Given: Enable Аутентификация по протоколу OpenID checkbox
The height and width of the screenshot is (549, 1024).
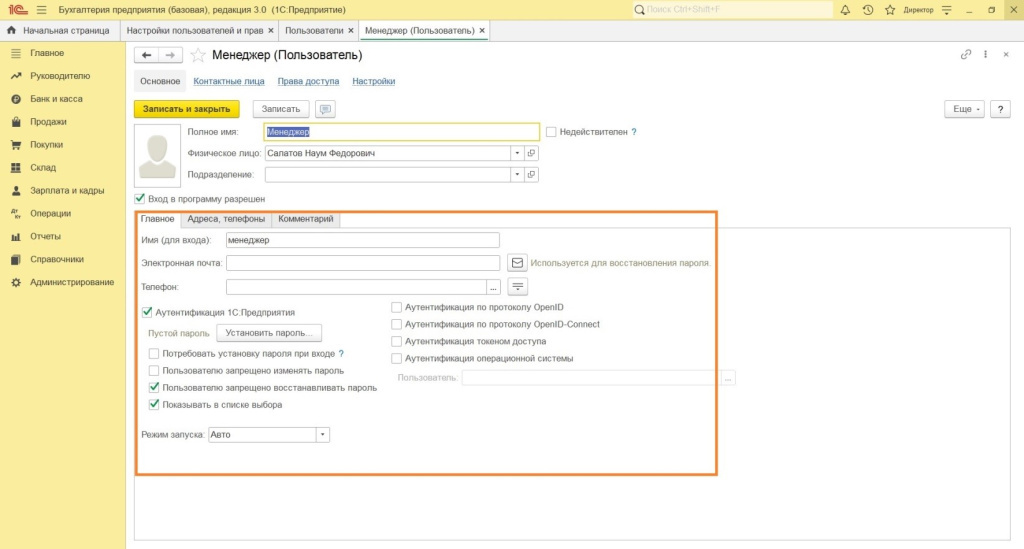Looking at the screenshot, I should pyautogui.click(x=397, y=308).
